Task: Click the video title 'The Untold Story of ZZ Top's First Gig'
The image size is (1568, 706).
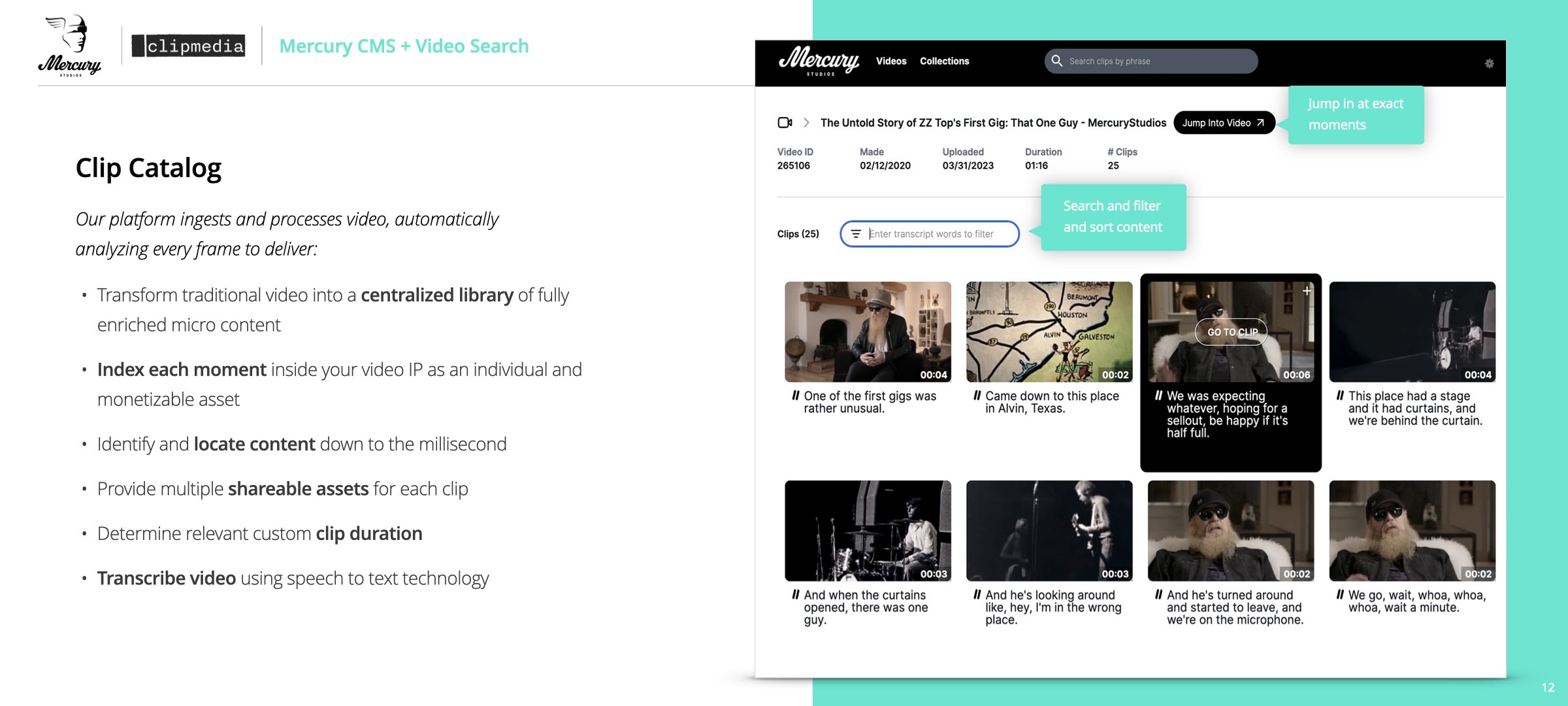Action: [x=993, y=123]
